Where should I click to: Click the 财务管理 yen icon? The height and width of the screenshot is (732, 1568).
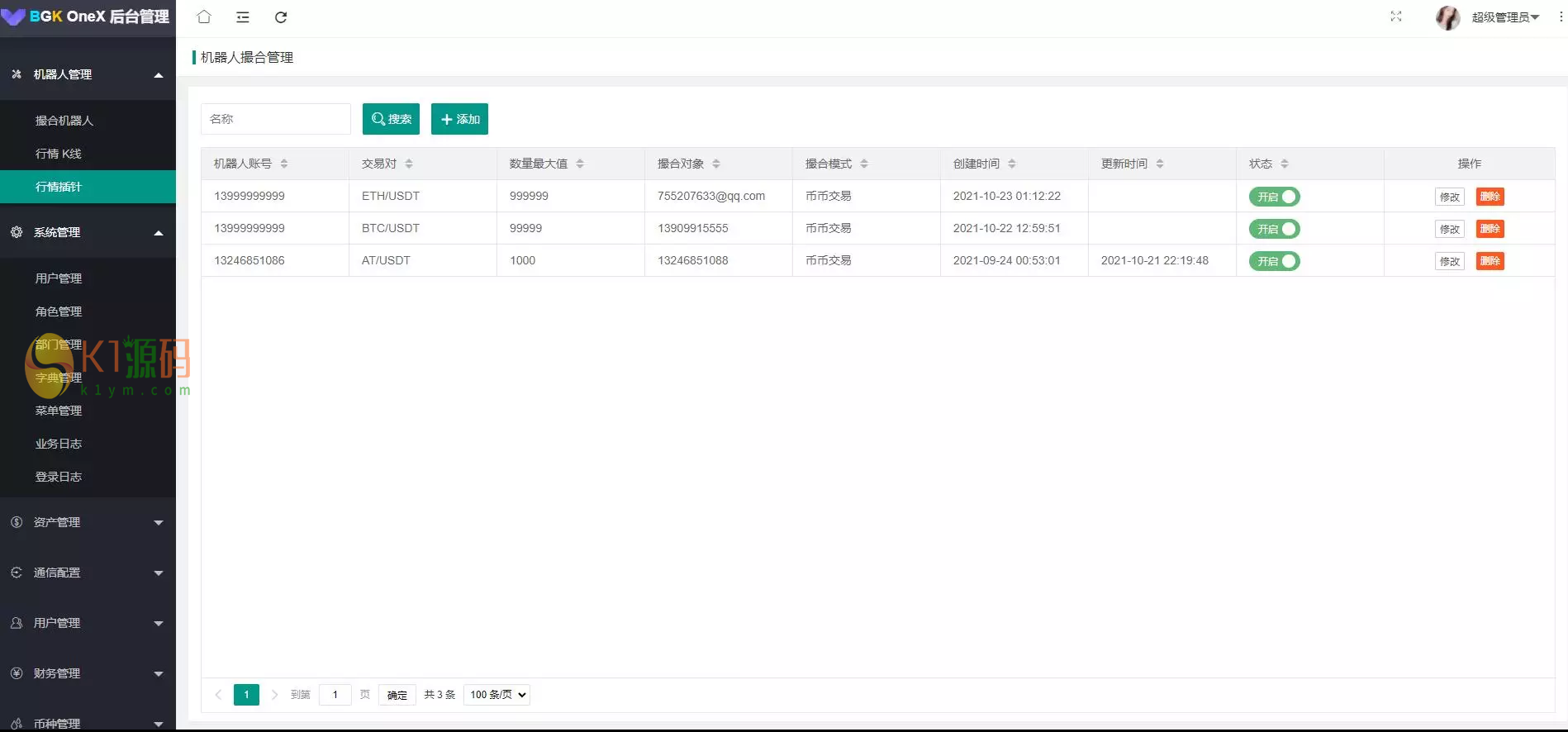tap(17, 673)
